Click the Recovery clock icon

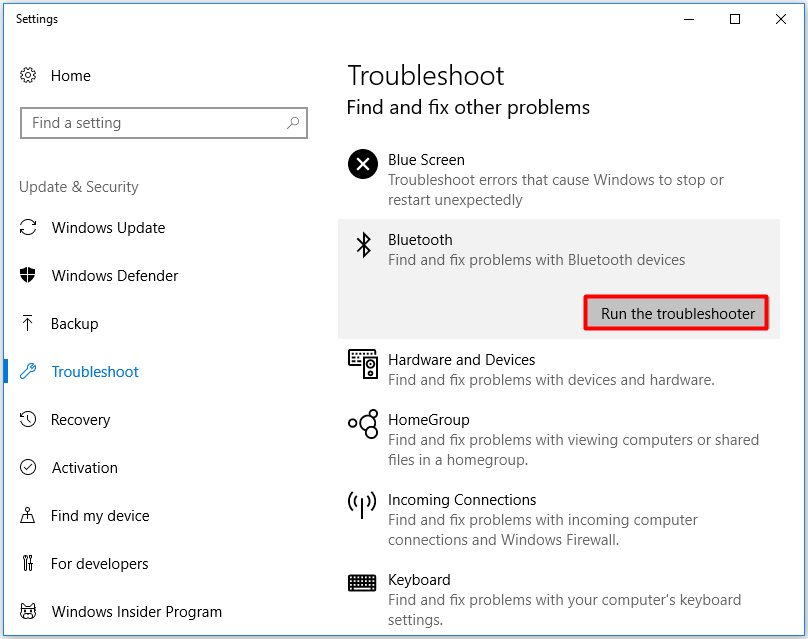(x=28, y=419)
